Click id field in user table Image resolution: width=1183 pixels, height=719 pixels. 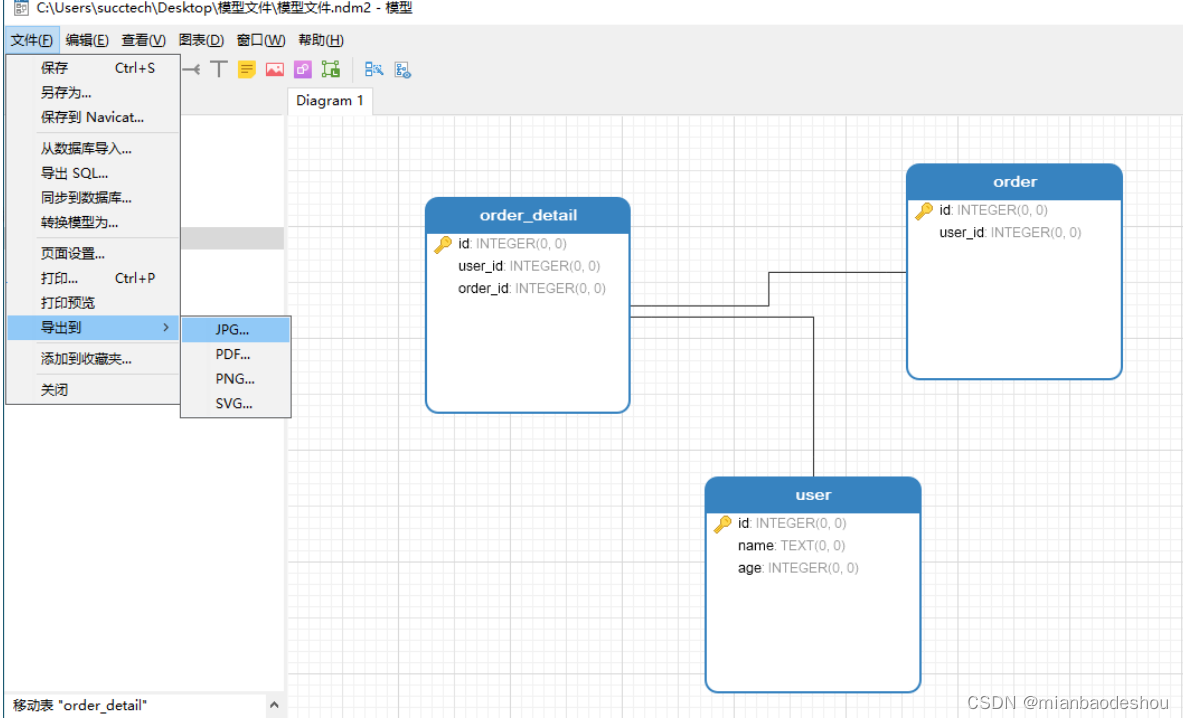click(792, 524)
